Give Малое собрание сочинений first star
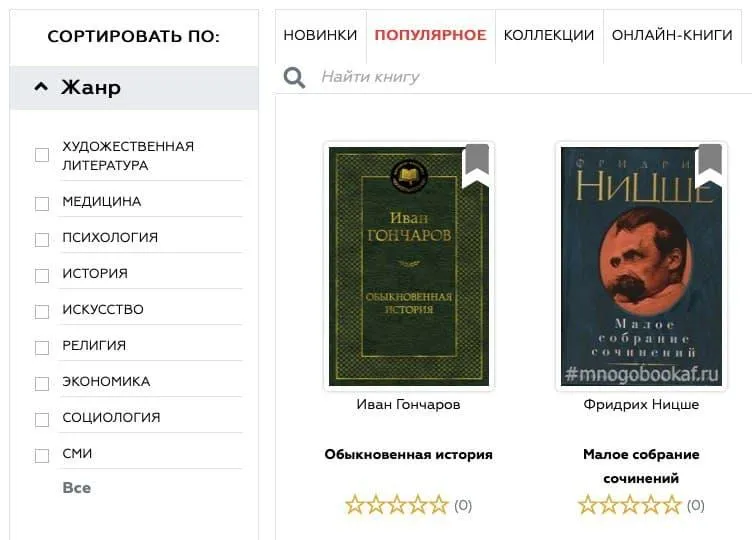 [x=588, y=505]
